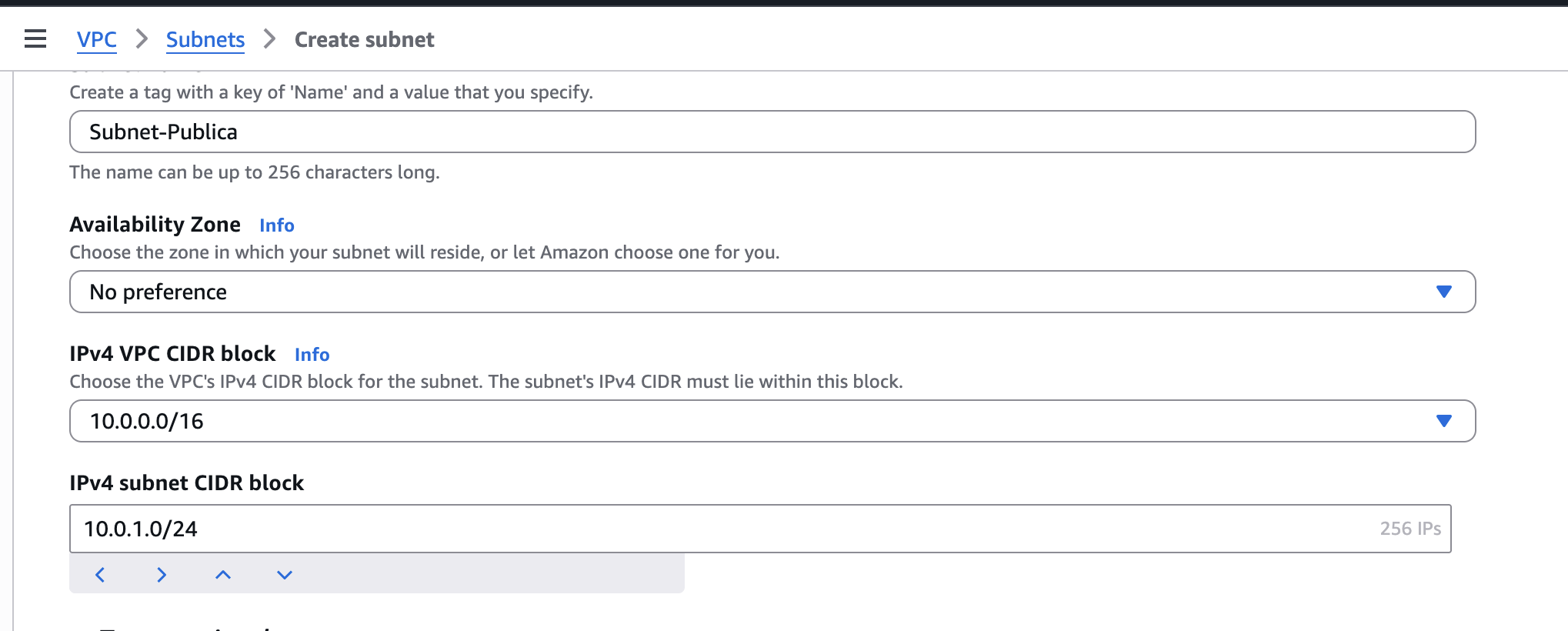Focus the Subnet-Publica name field

coord(769,132)
